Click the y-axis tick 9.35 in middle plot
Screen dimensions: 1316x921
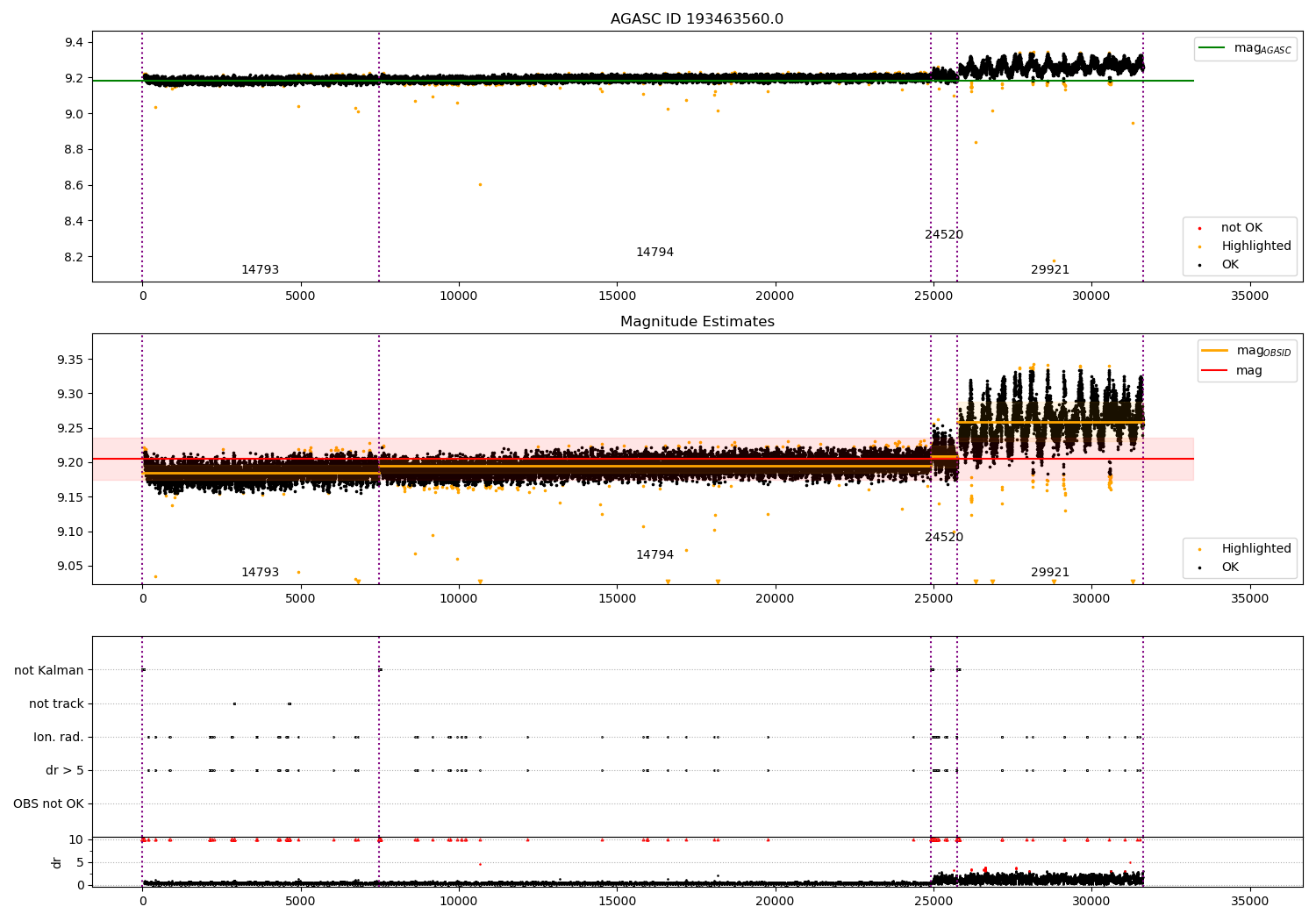pyautogui.click(x=70, y=361)
